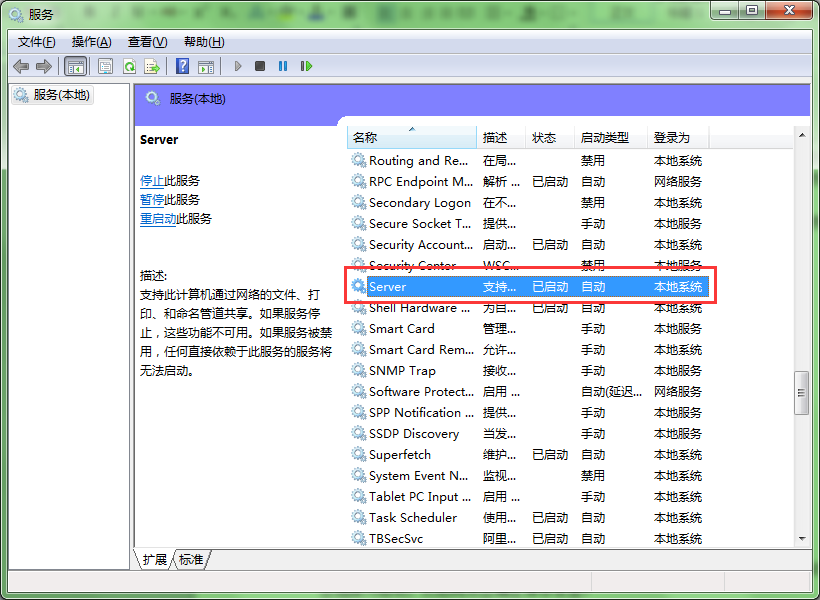Open the 操作(A) menu
The image size is (820, 600).
[x=92, y=42]
